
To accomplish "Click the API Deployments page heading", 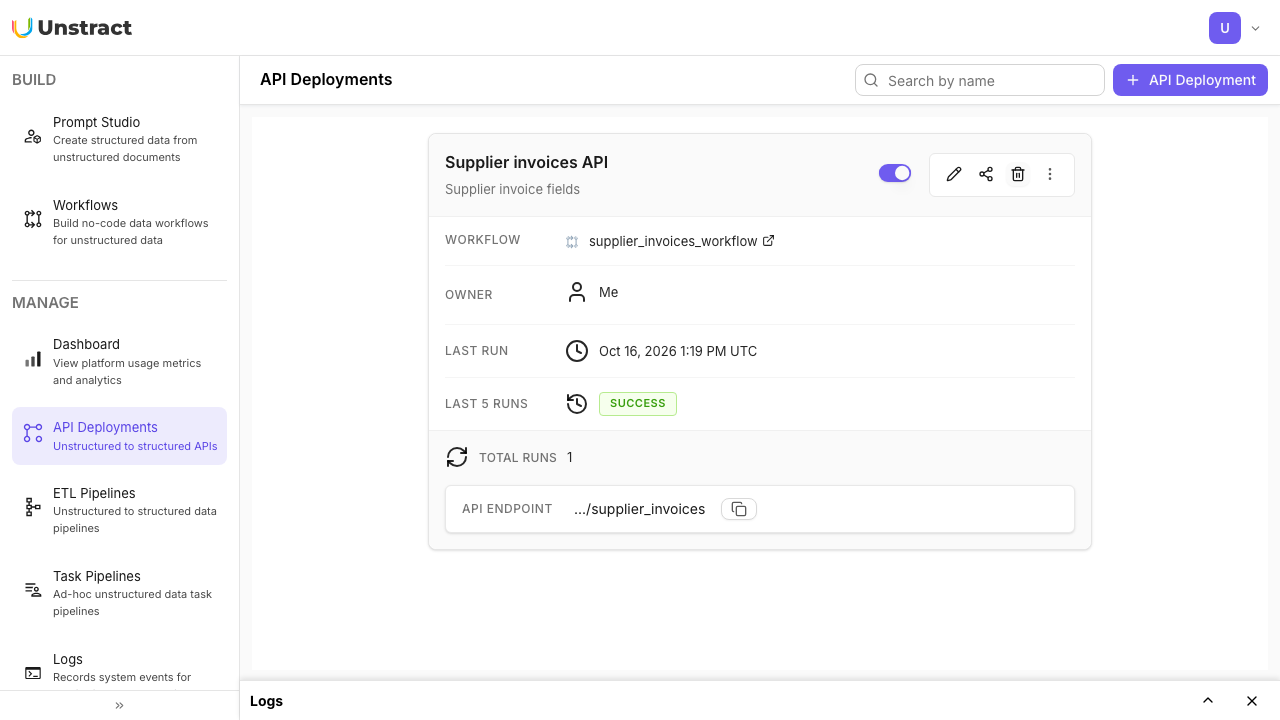I will (326, 79).
